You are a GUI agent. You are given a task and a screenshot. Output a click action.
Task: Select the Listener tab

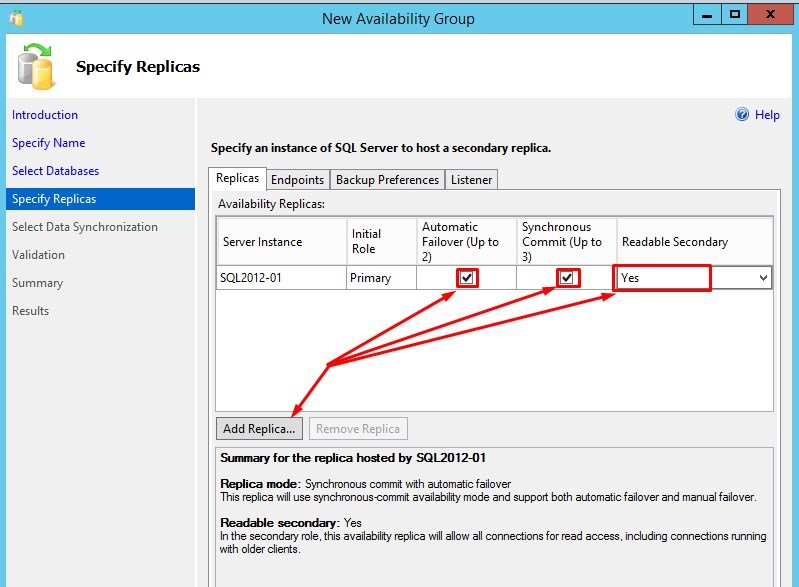point(471,180)
